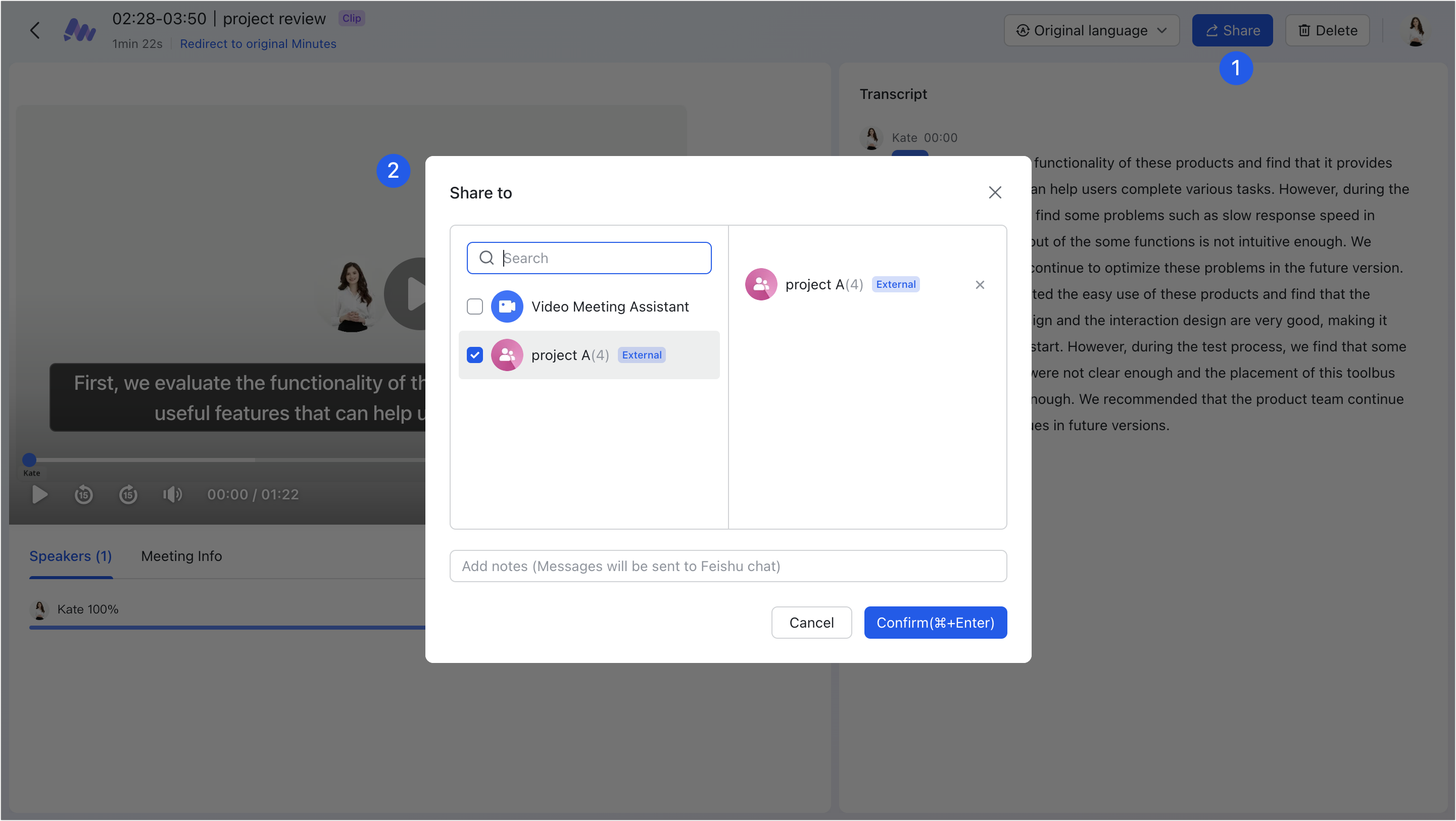1456x821 pixels.
Task: Click the Video Meeting Assistant name text
Action: point(610,307)
